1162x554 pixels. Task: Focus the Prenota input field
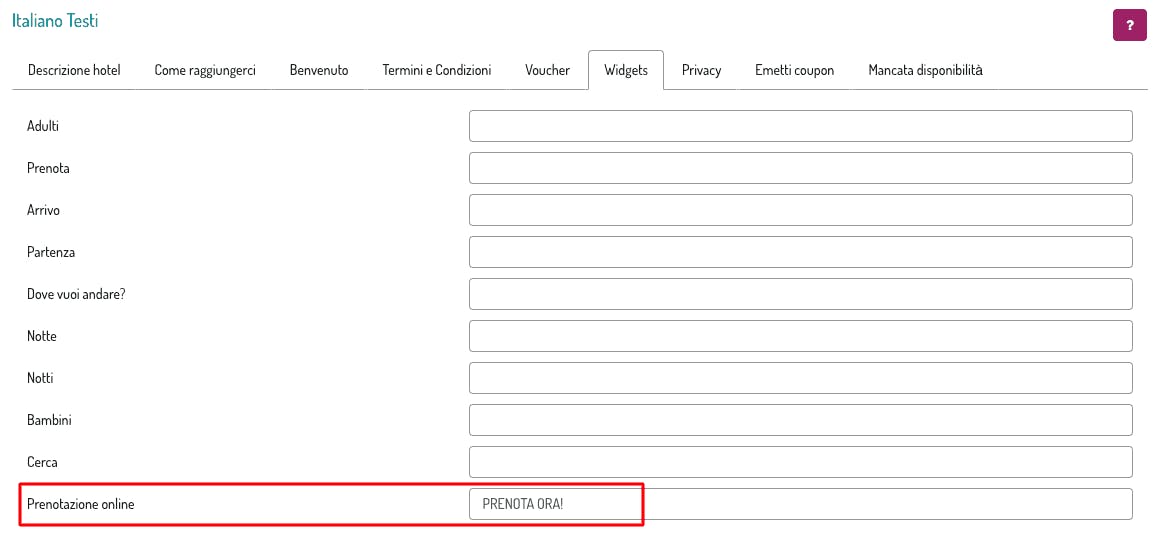[x=800, y=168]
